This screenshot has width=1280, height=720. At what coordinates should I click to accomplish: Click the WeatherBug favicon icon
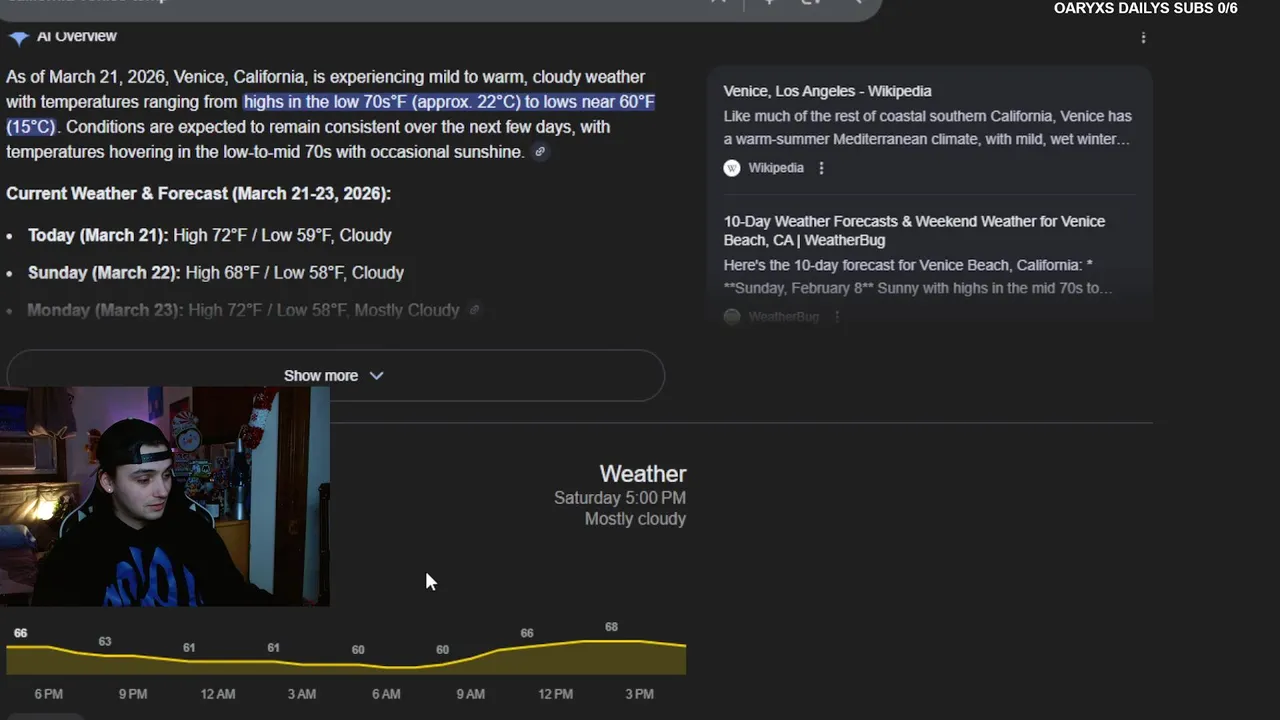click(732, 316)
